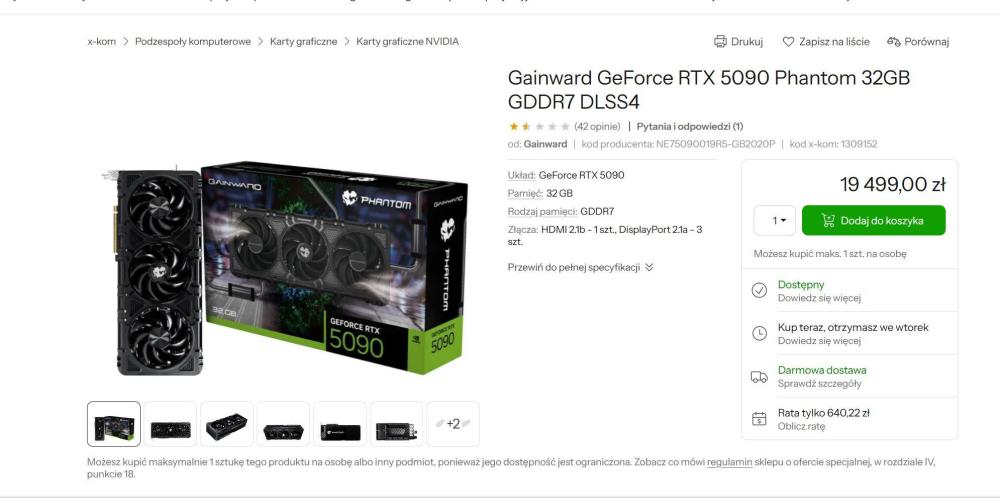The image size is (1000, 504).
Task: Open Podzespoły komputerowe breadcrumb
Action: (x=193, y=41)
